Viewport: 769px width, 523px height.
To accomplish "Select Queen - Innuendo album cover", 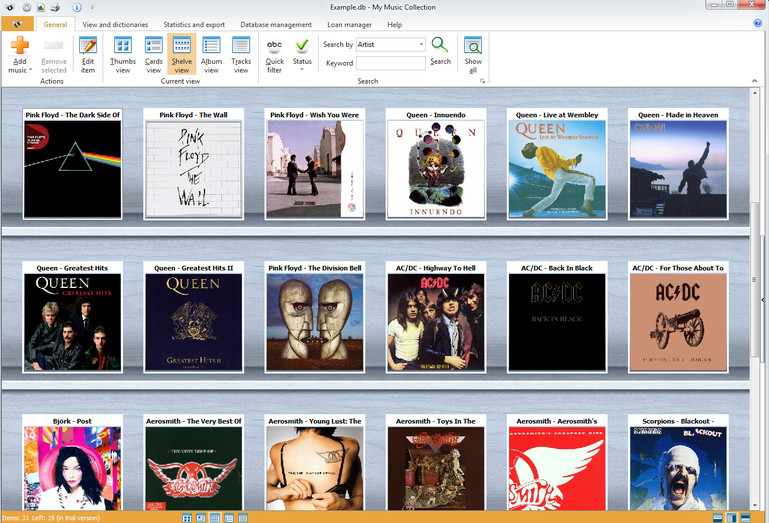I will (x=436, y=163).
